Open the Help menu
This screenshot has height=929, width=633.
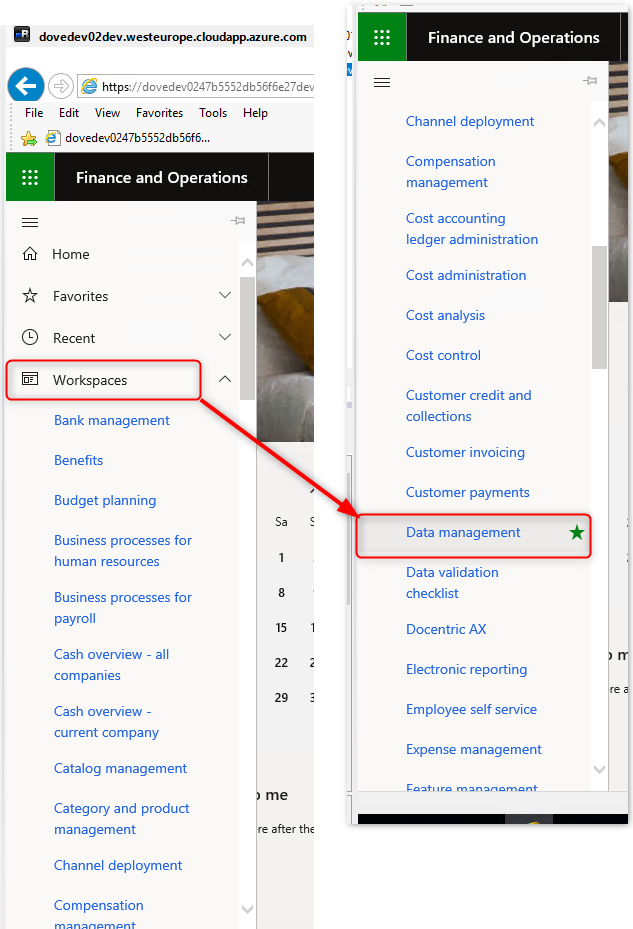(x=255, y=113)
